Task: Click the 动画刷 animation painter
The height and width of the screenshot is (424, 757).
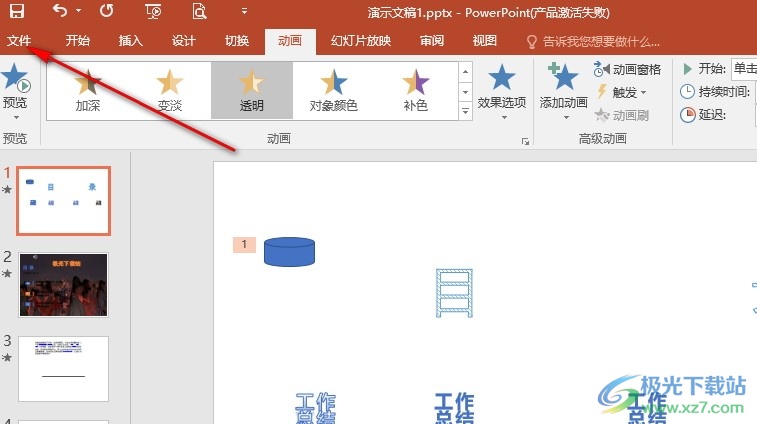Action: coord(623,115)
